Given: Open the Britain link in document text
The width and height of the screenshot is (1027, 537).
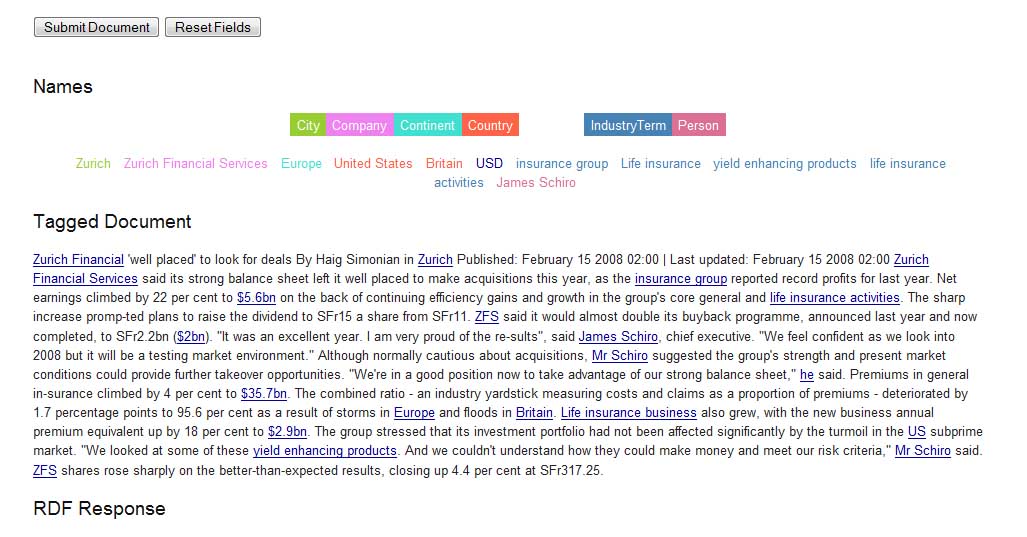Looking at the screenshot, I should click(534, 413).
